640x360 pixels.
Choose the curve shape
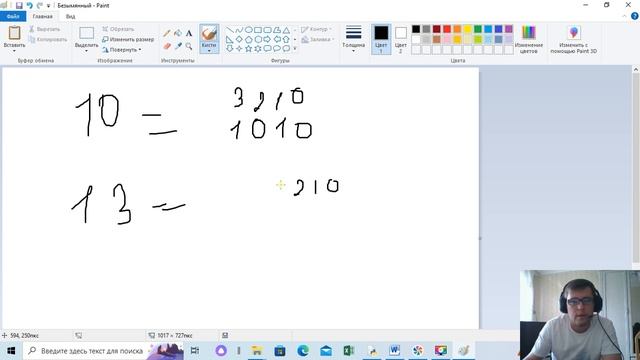239,30
